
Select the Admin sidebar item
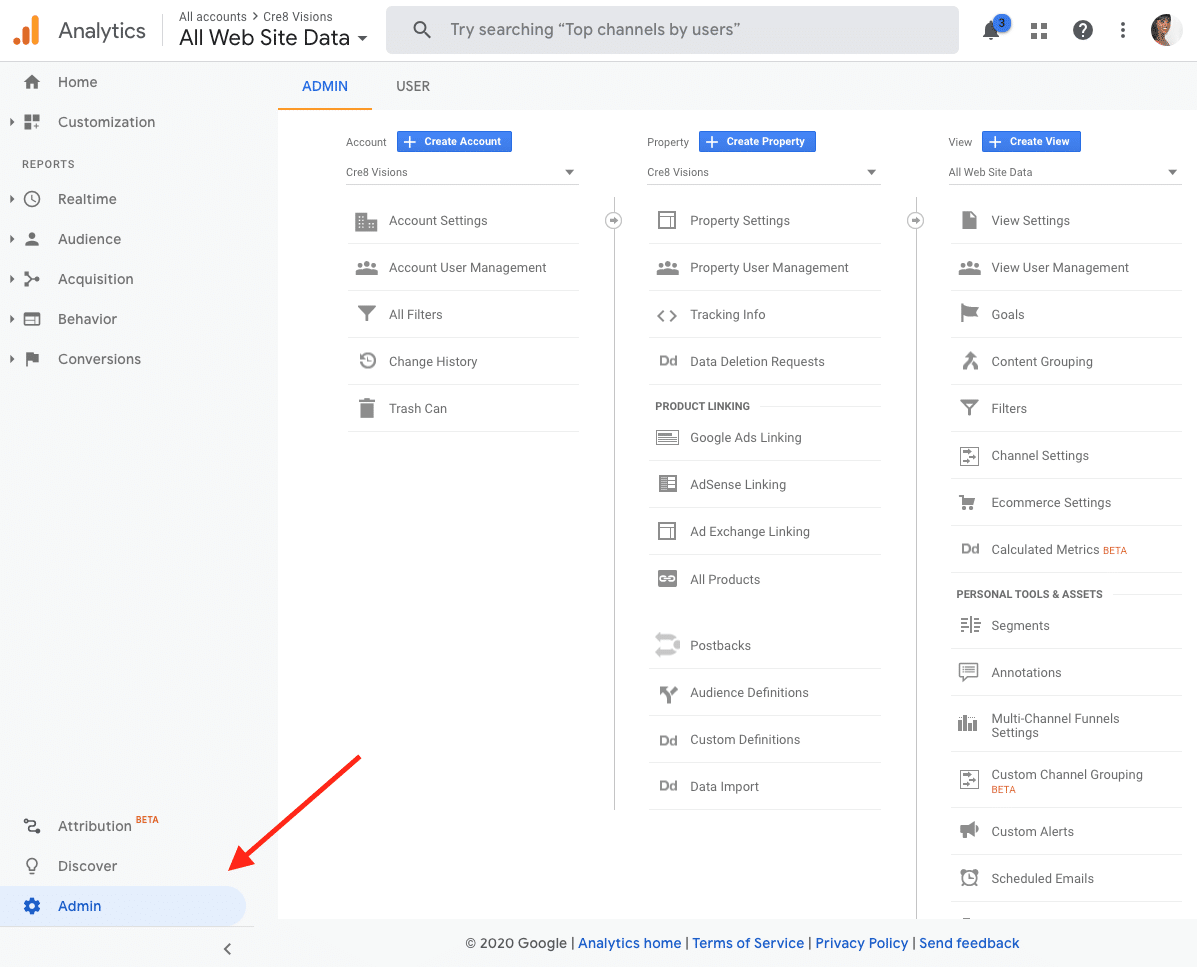(122, 906)
